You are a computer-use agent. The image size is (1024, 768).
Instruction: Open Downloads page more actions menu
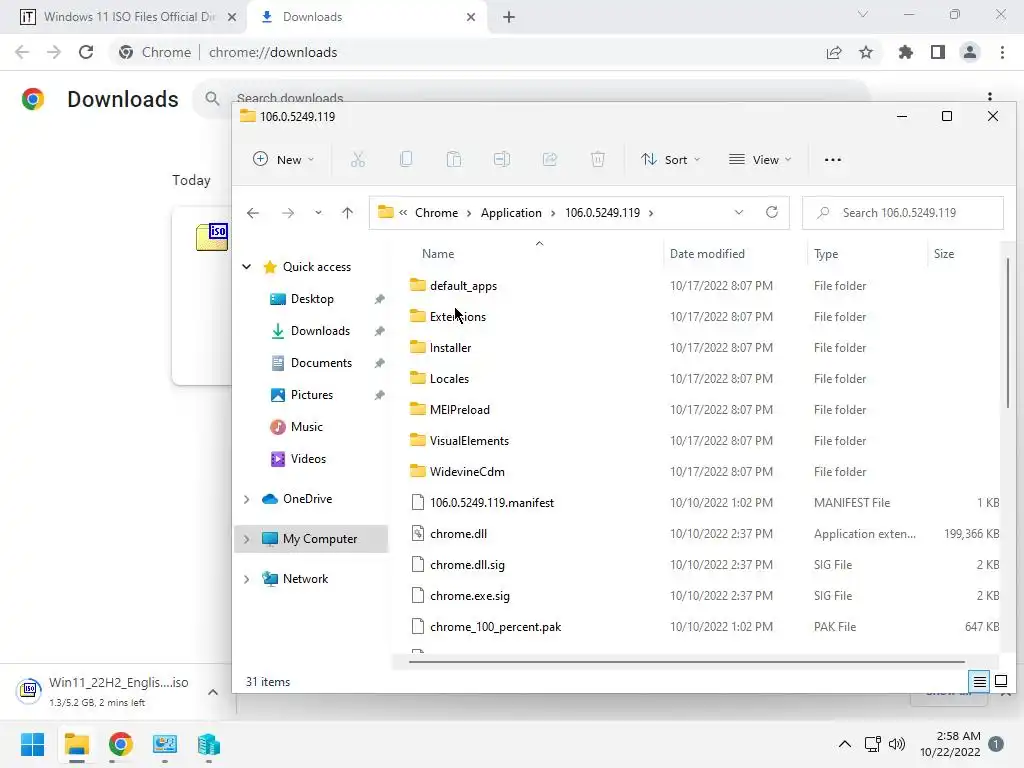pyautogui.click(x=990, y=97)
